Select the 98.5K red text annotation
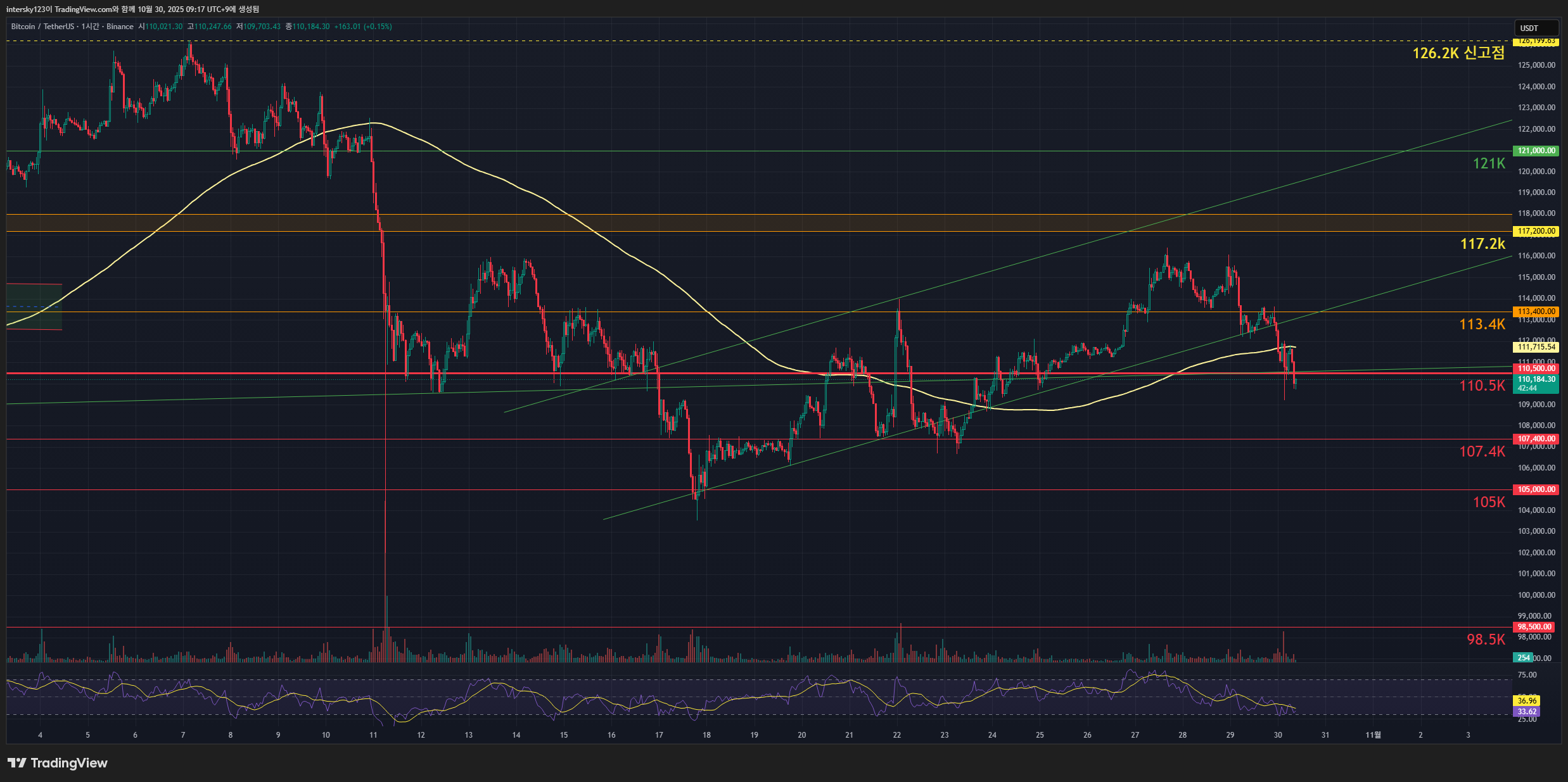 pos(1485,640)
